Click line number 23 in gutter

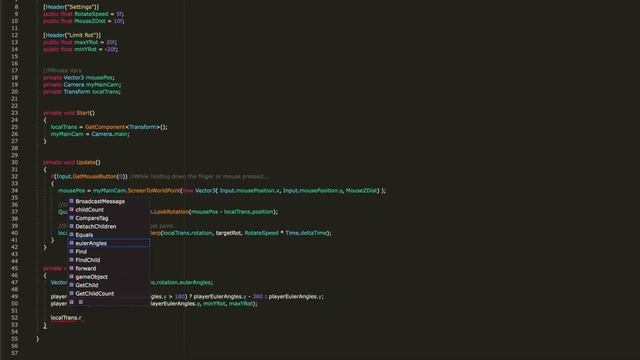15,113
